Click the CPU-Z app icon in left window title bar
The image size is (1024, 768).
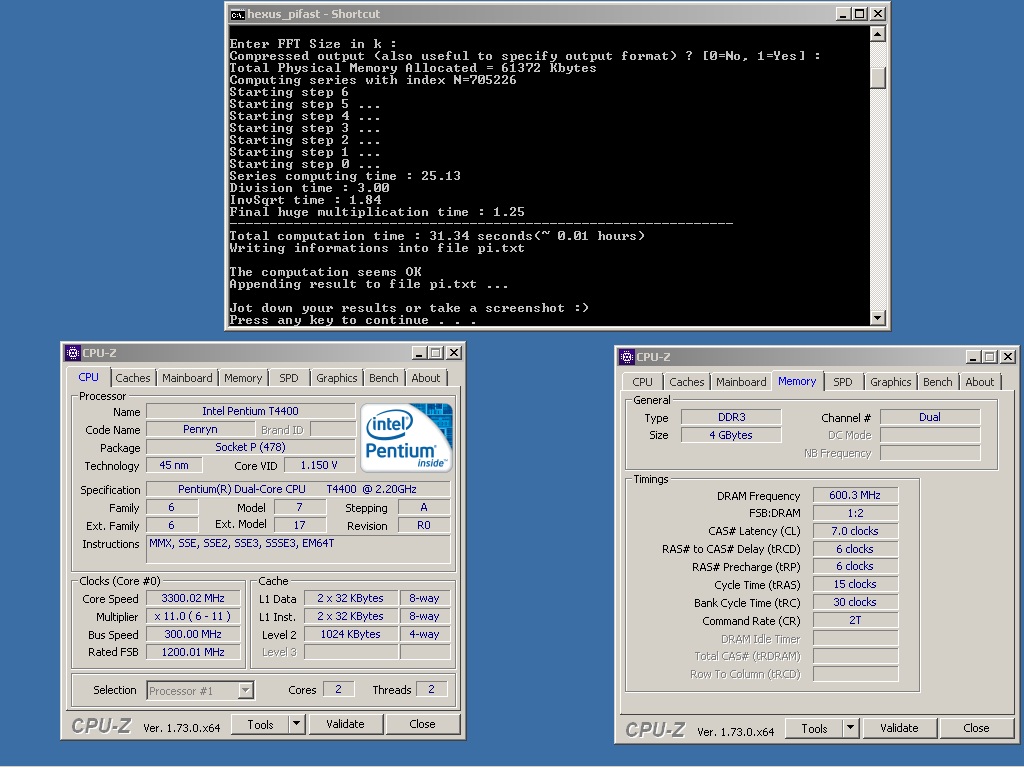click(72, 353)
